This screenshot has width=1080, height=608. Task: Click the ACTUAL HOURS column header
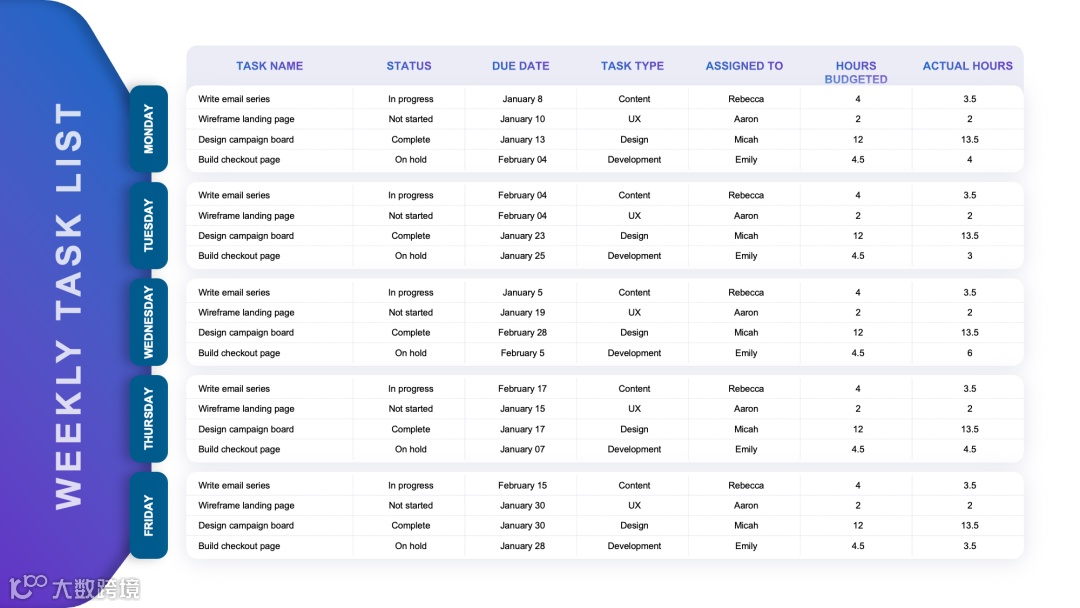tap(968, 66)
